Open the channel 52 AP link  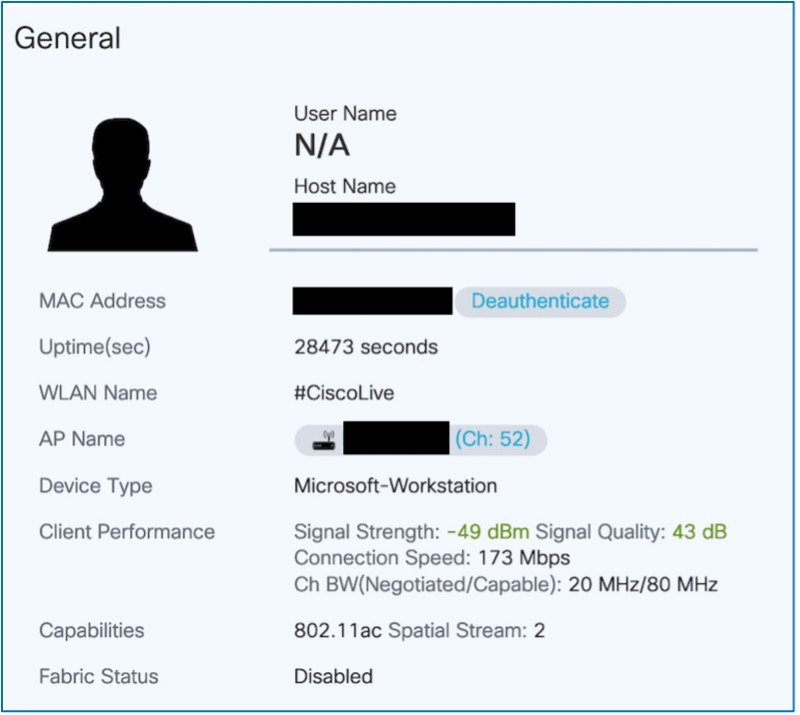492,439
